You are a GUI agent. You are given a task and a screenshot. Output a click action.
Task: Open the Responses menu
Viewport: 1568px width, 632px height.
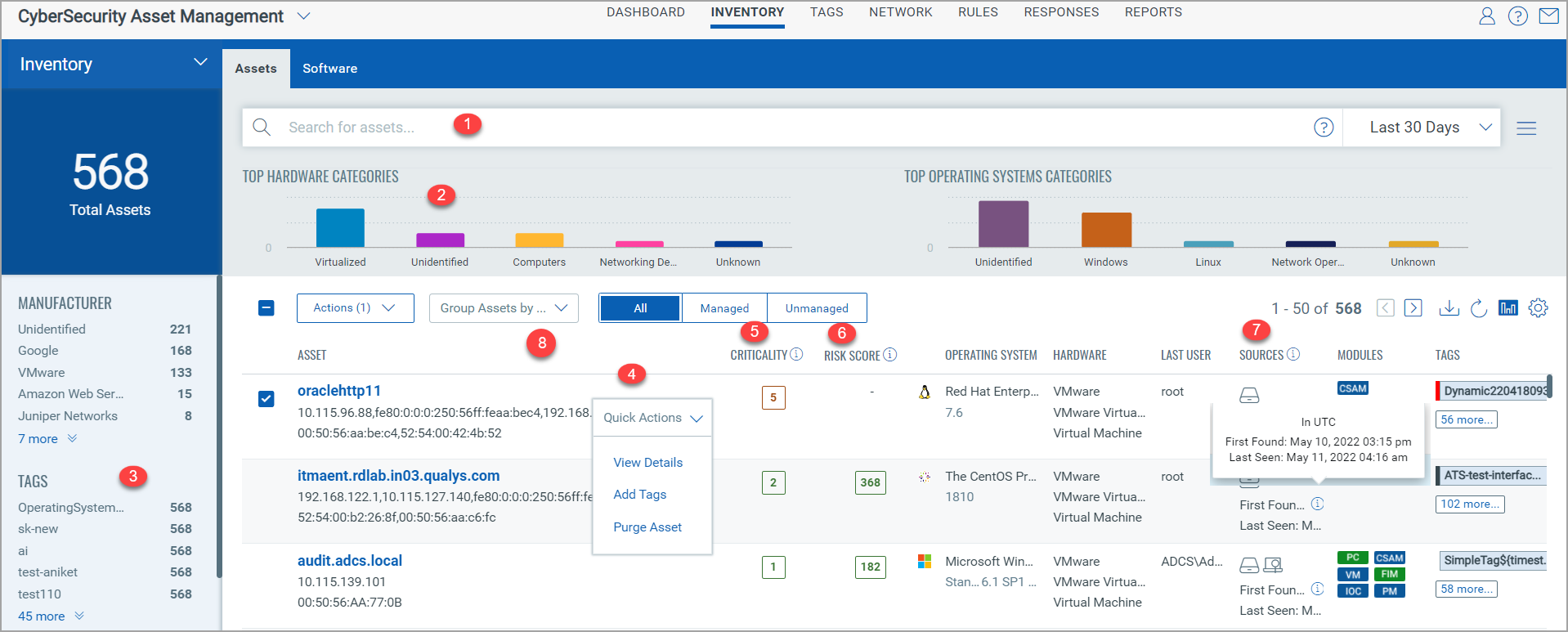tap(1061, 12)
